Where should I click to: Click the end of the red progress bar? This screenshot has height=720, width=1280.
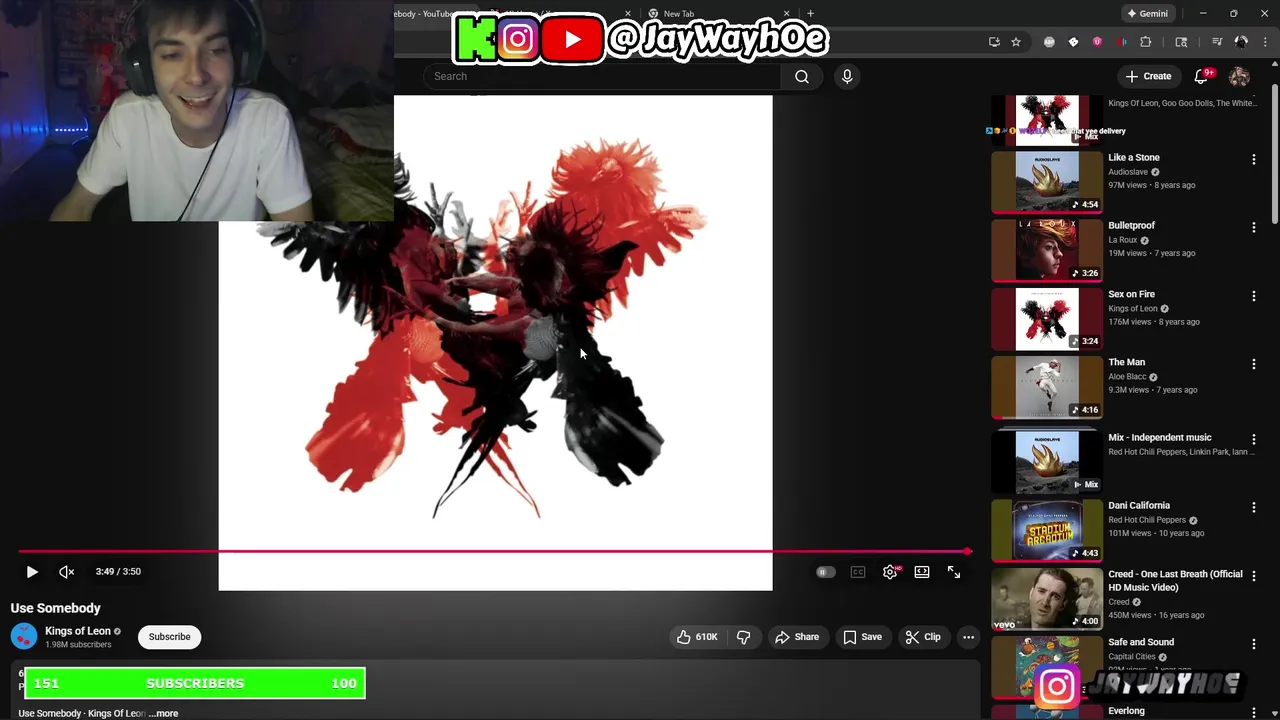coord(967,551)
